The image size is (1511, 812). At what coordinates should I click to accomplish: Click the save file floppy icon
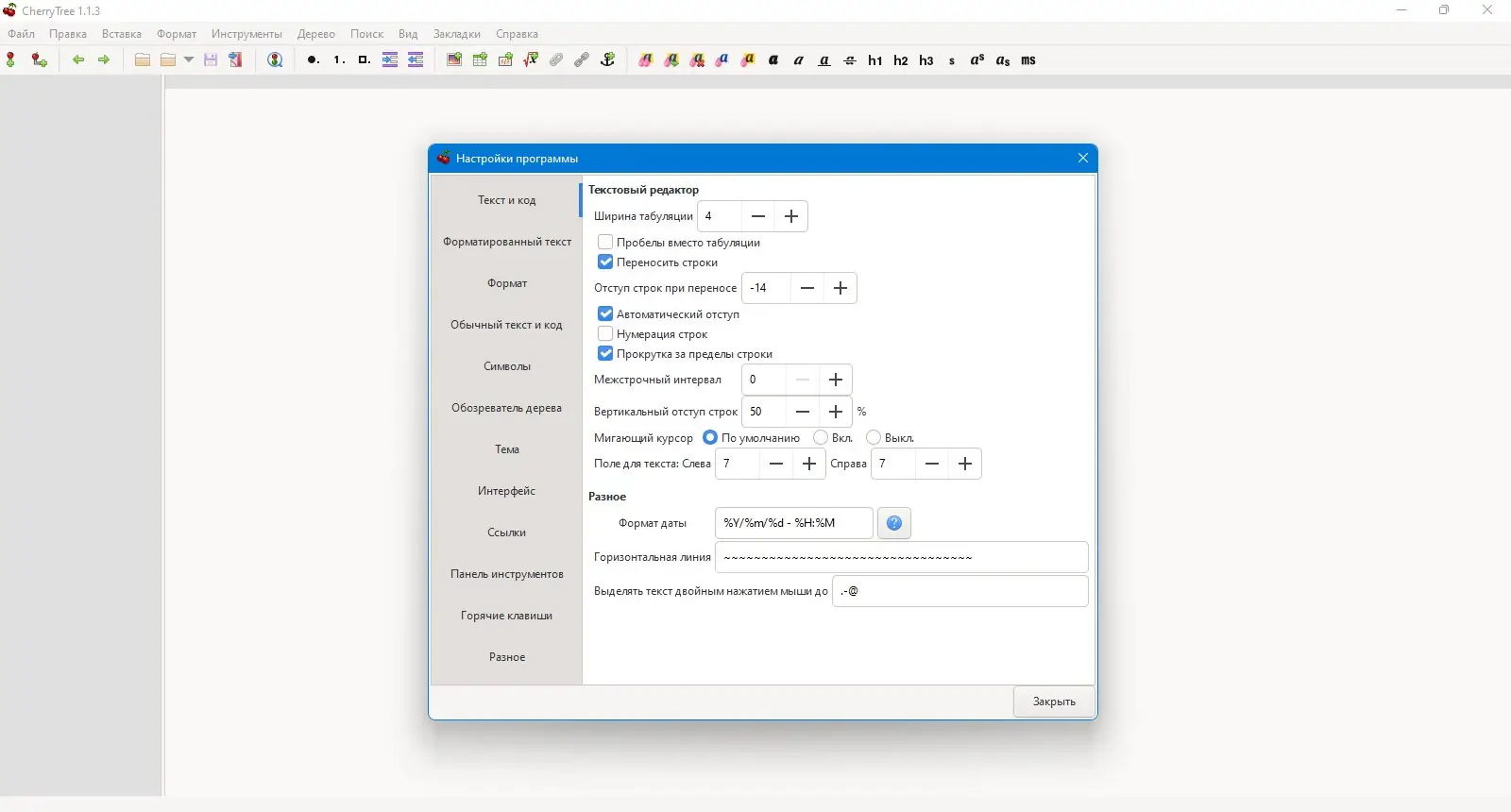point(211,60)
